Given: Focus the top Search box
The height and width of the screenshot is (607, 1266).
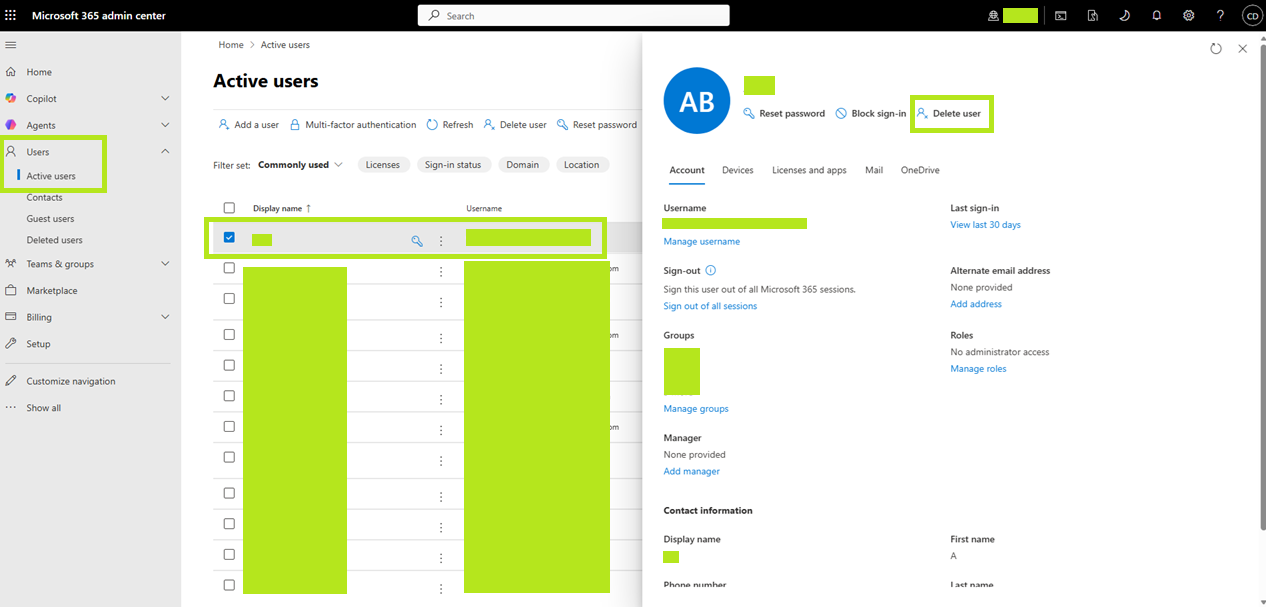Looking at the screenshot, I should [574, 16].
